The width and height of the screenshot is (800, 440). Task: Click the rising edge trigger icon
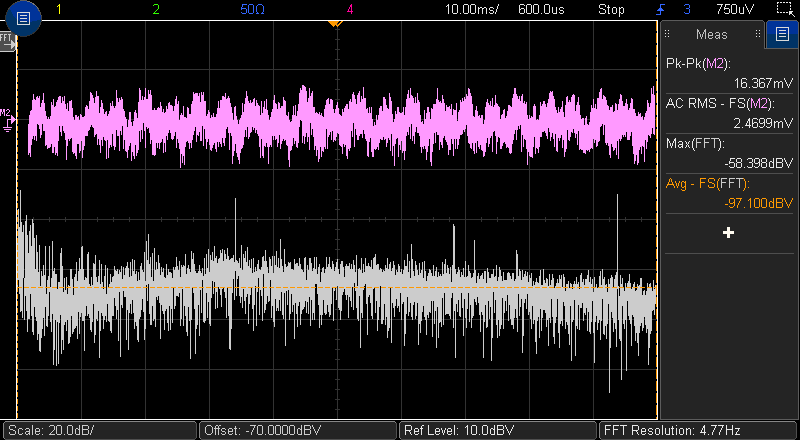[x=661, y=9]
